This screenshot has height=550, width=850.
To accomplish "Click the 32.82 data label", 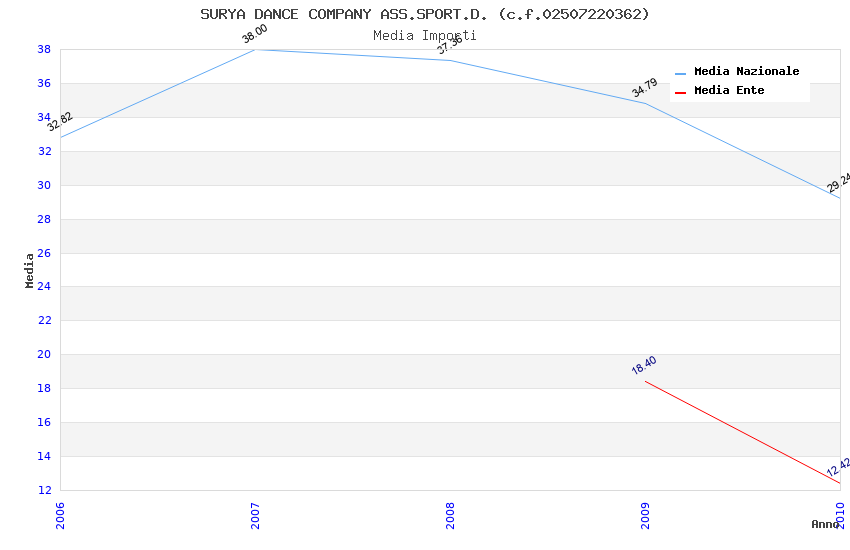I will click(59, 121).
